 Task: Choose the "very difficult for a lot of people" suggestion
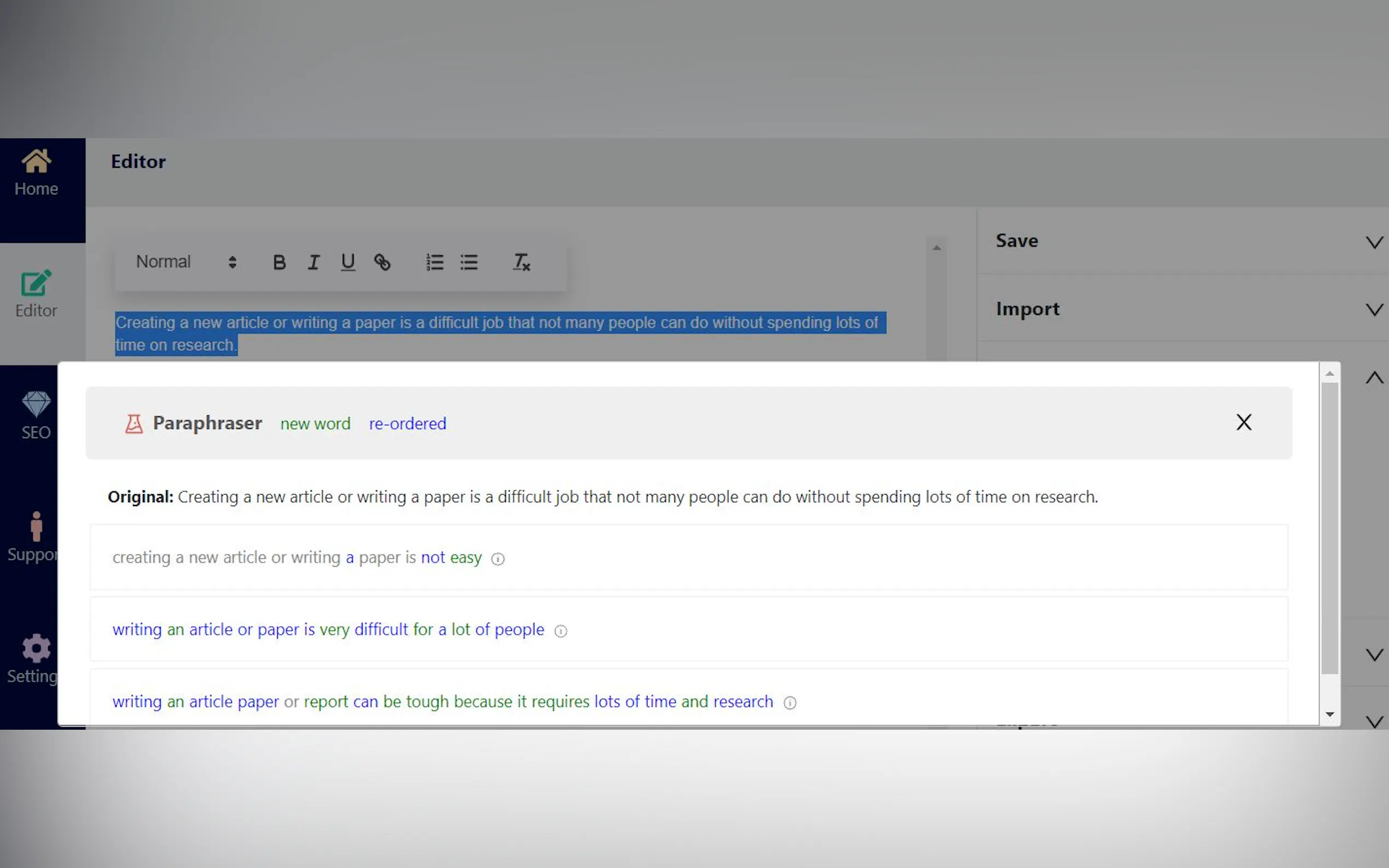pyautogui.click(x=328, y=630)
